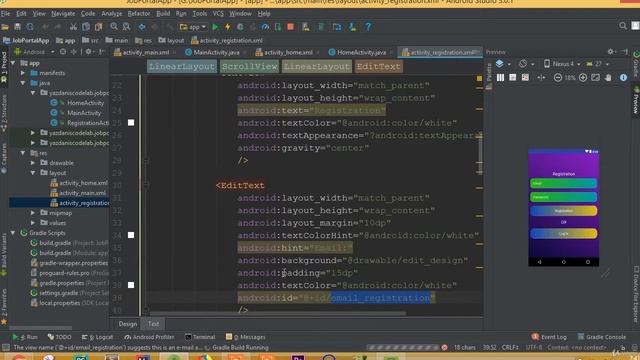Toggle the Structure tool window button
The image size is (640, 360).
click(4, 113)
